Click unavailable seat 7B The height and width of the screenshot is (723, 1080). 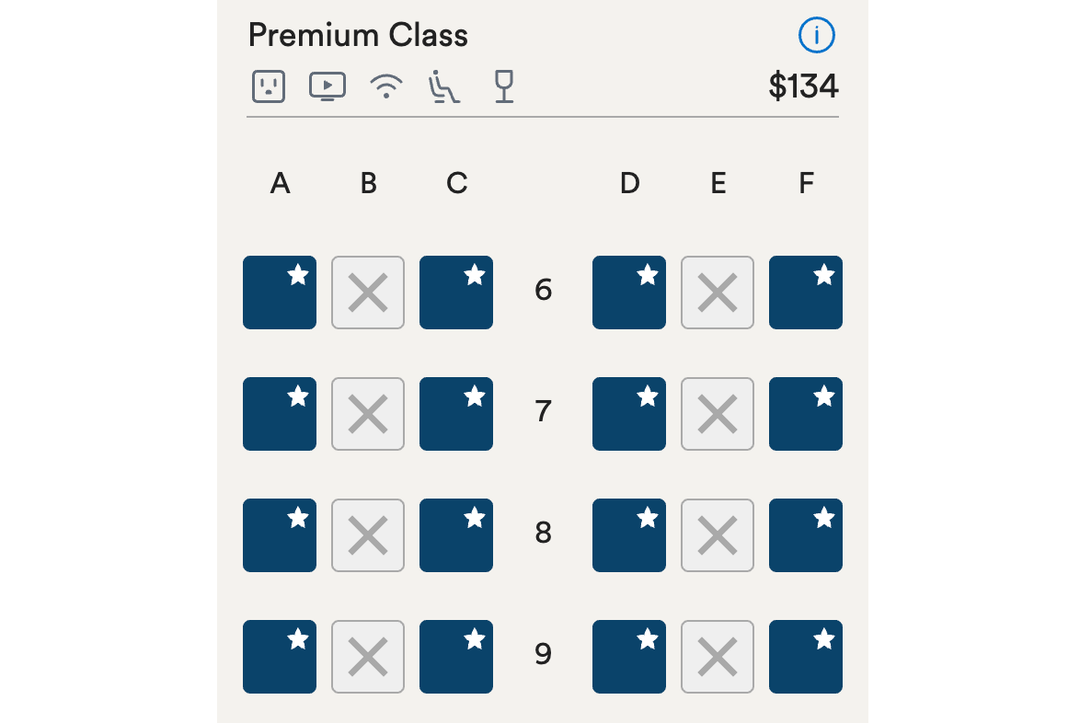(368, 413)
